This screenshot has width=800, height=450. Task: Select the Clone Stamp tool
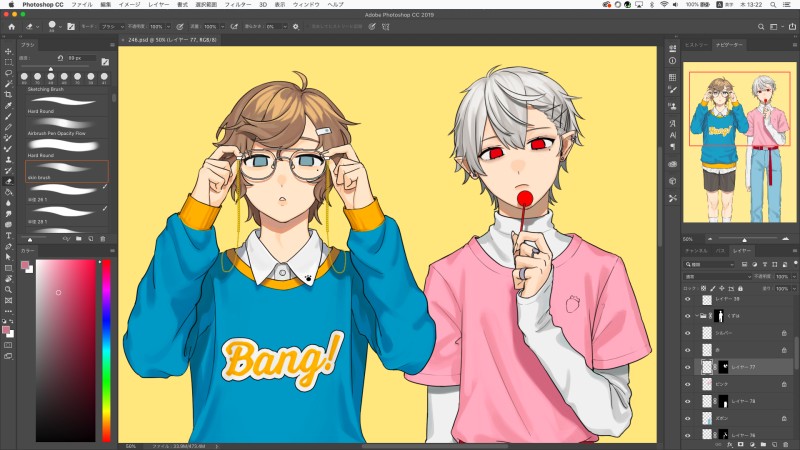tap(8, 160)
